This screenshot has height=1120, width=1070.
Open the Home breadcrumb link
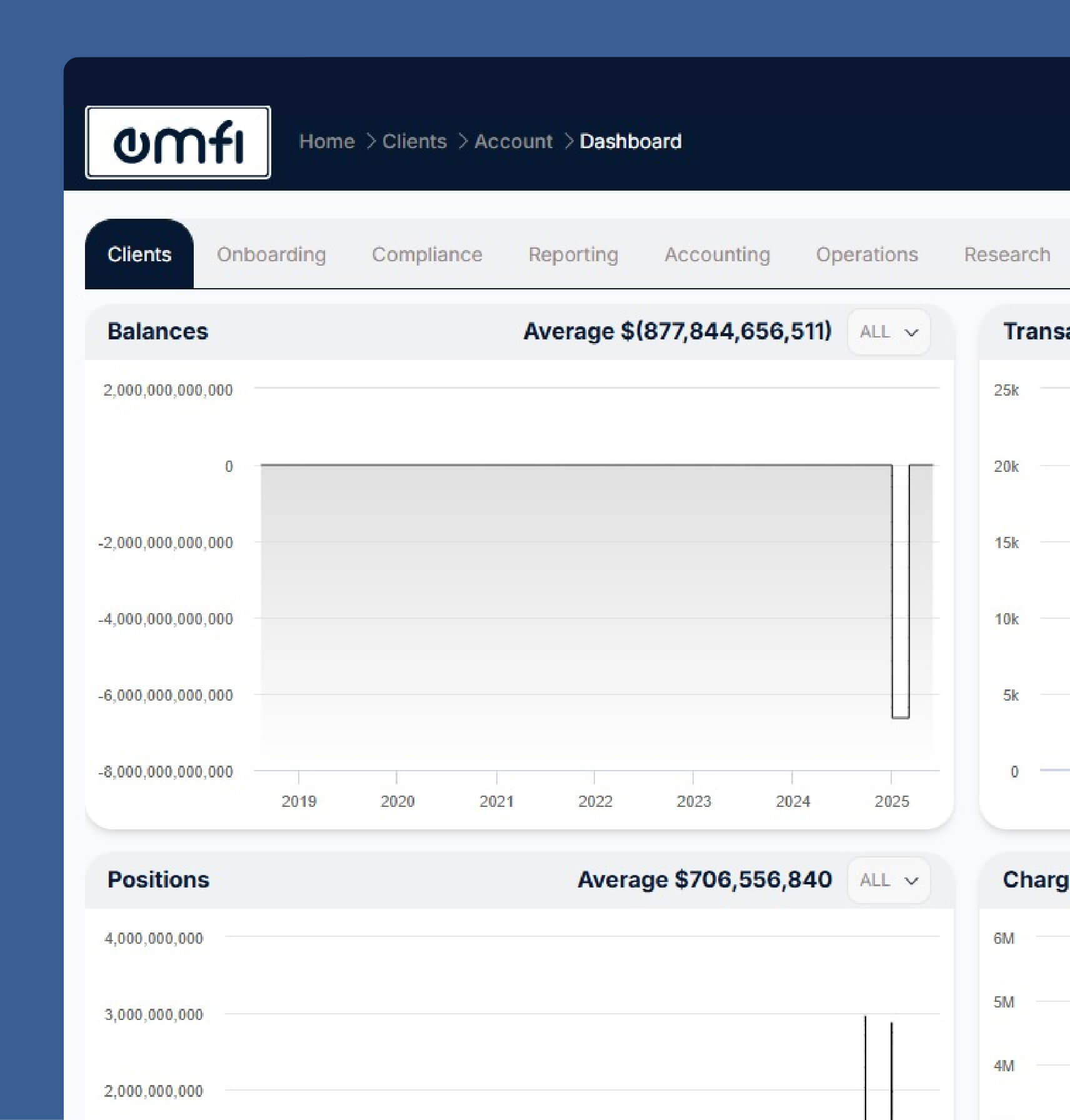point(326,142)
